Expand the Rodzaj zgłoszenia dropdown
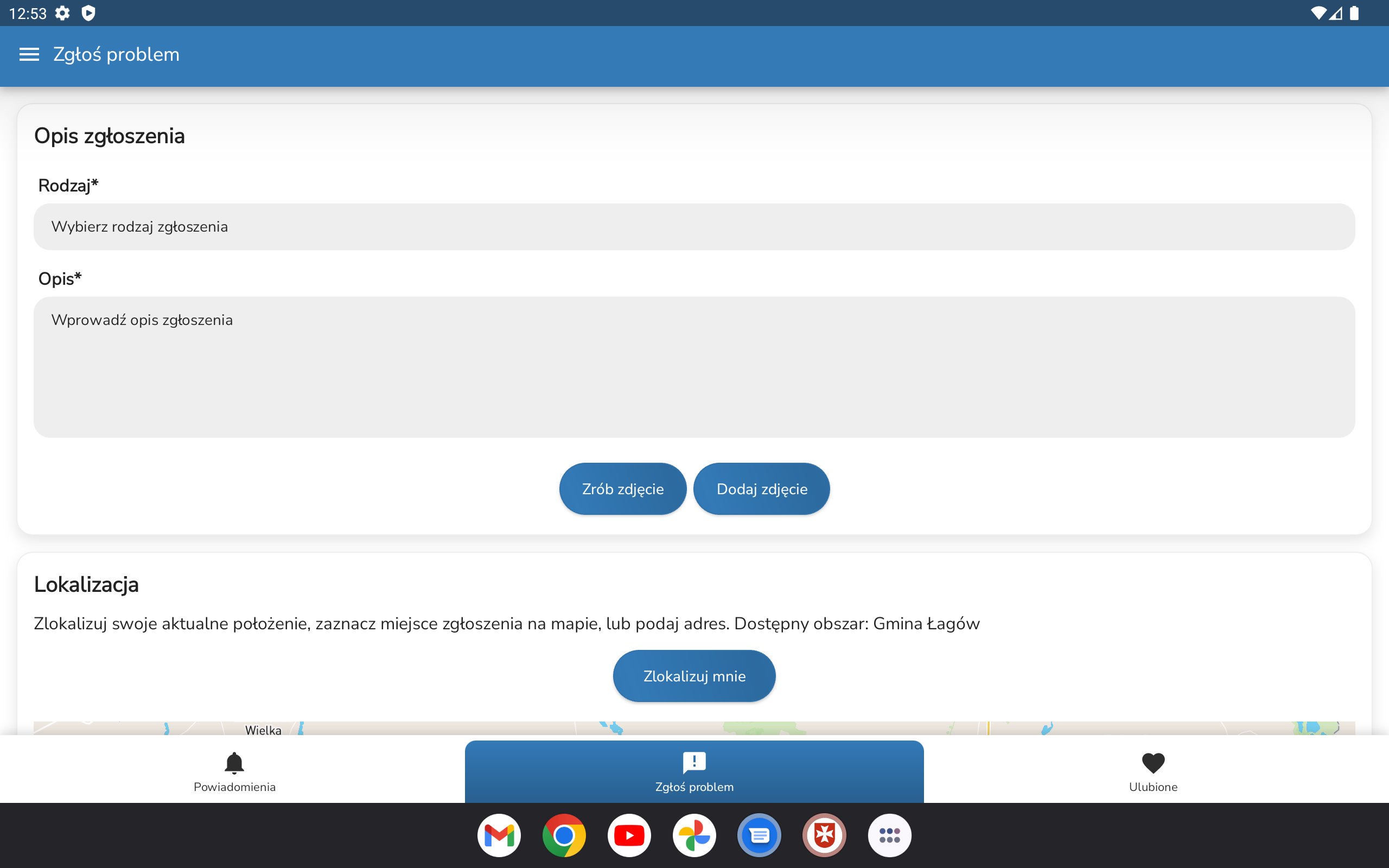1389x868 pixels. 694,227
